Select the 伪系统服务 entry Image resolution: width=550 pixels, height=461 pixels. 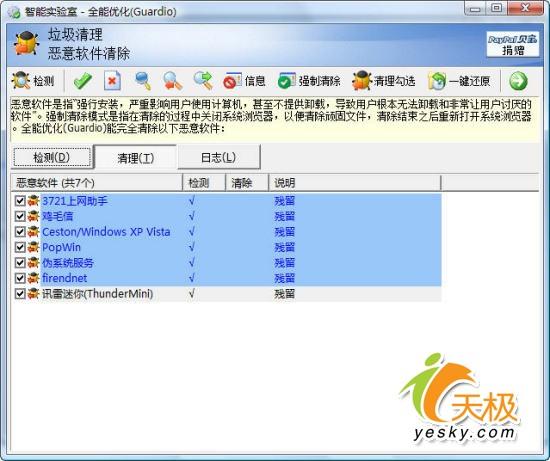[68, 263]
